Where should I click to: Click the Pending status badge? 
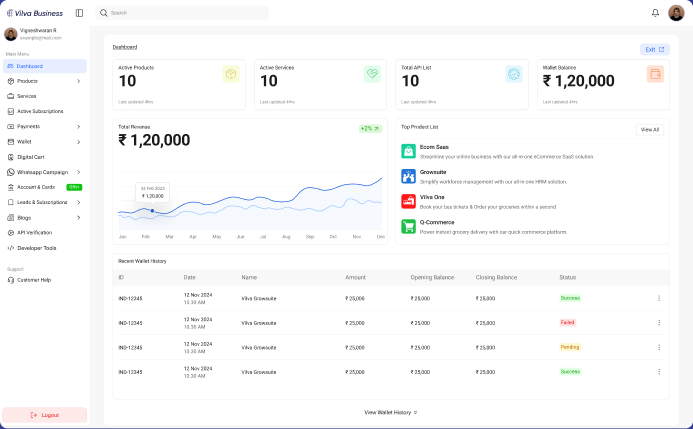[570, 347]
